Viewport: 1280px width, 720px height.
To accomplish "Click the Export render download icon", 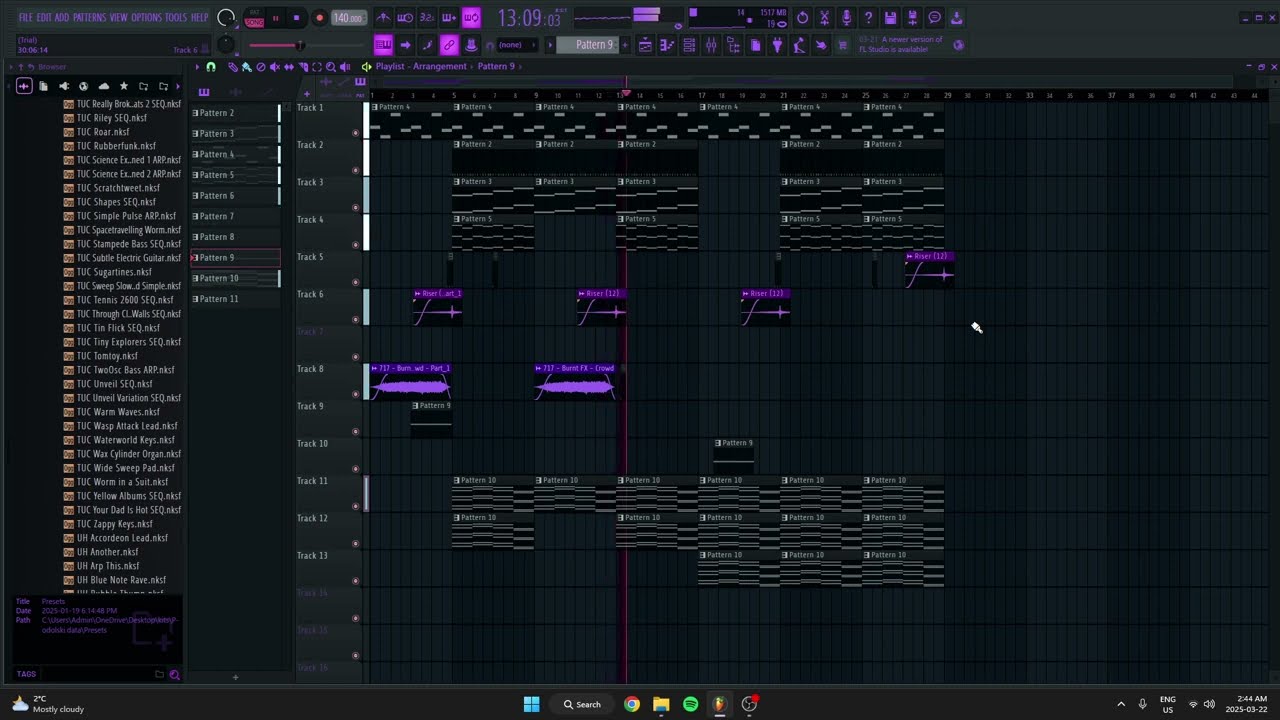I will pos(956,17).
